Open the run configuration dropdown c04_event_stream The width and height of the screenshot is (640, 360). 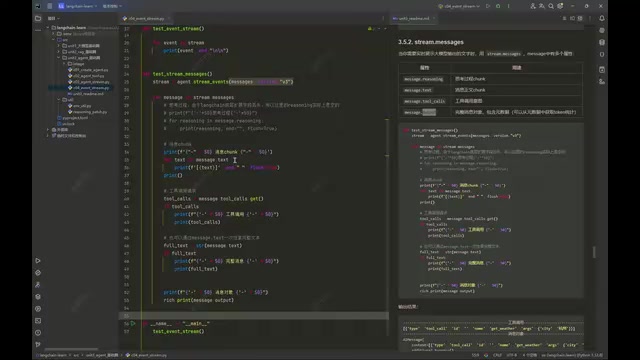tap(459, 6)
